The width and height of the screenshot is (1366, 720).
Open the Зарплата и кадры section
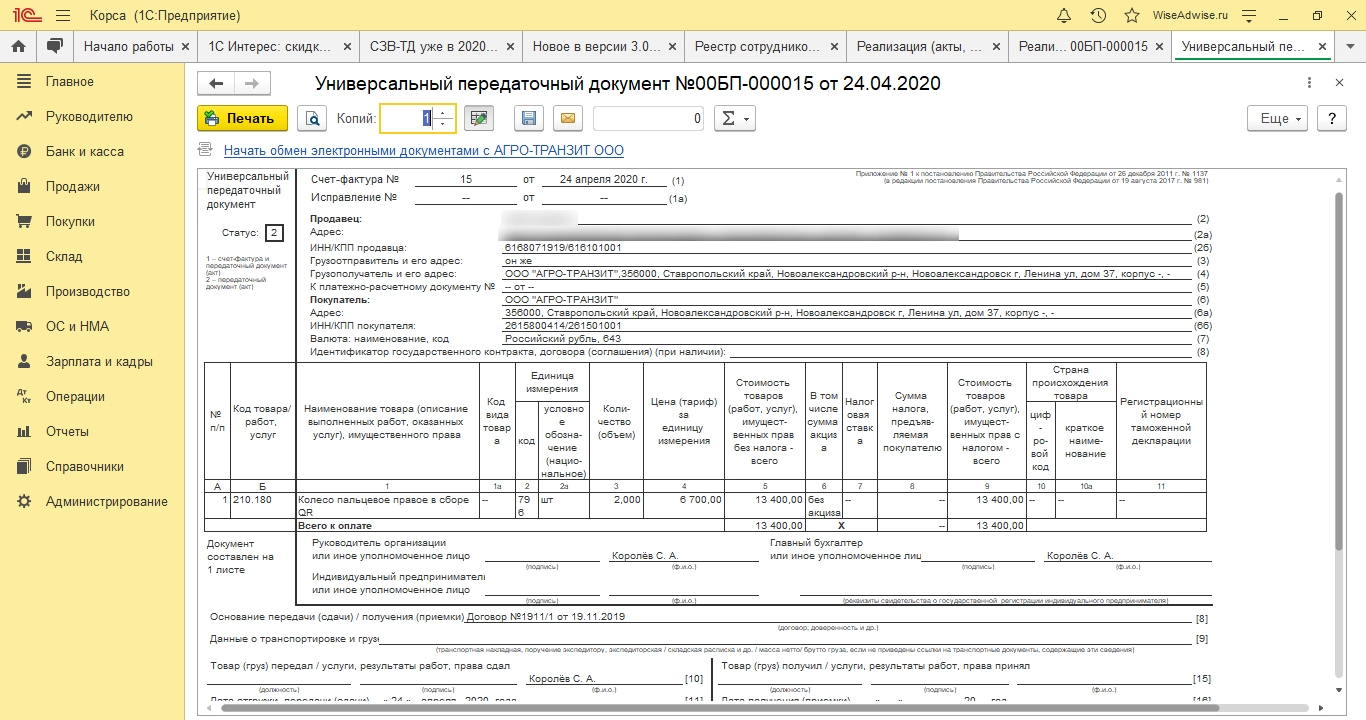[x=99, y=361]
